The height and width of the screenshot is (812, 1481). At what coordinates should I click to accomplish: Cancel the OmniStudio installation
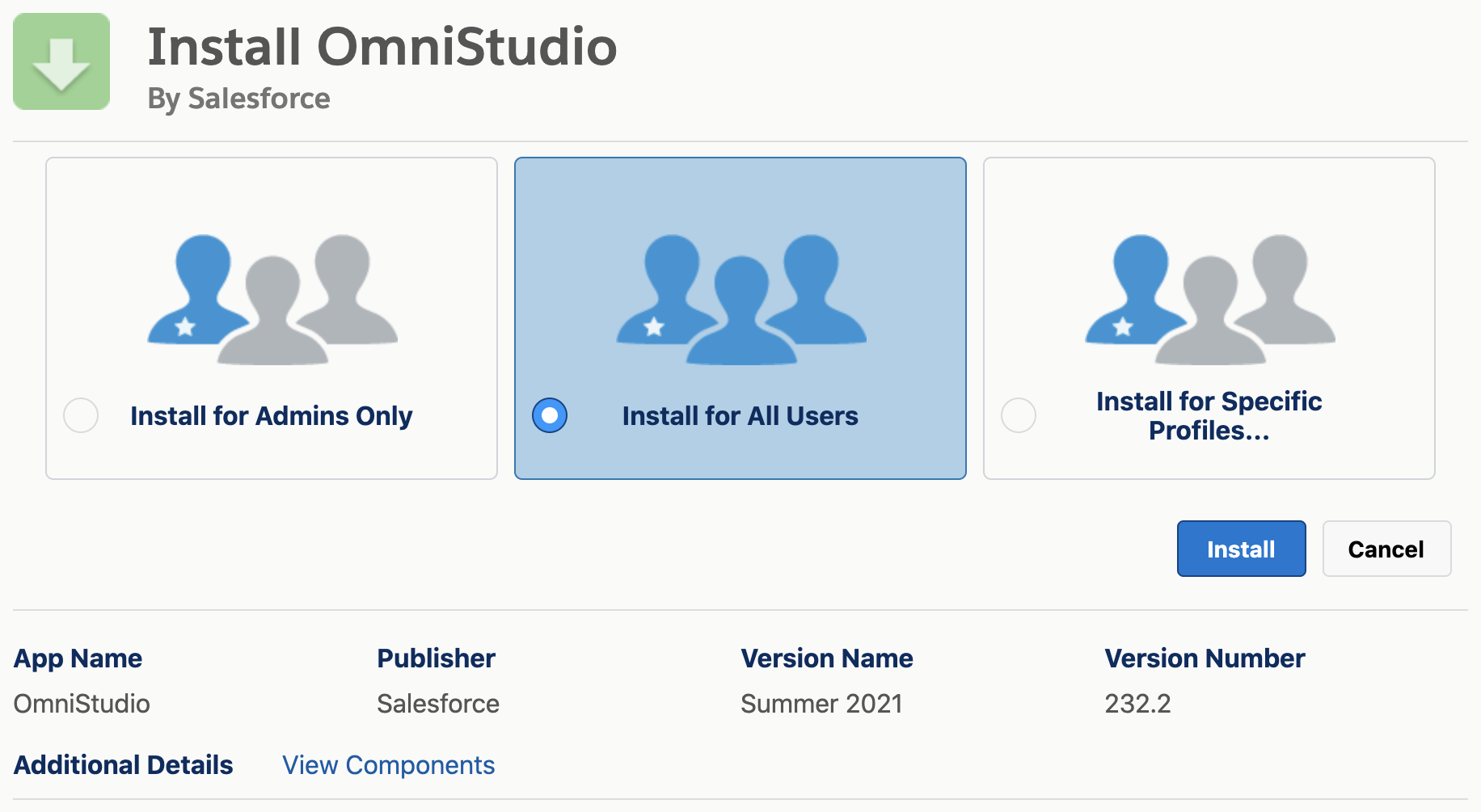click(x=1386, y=549)
